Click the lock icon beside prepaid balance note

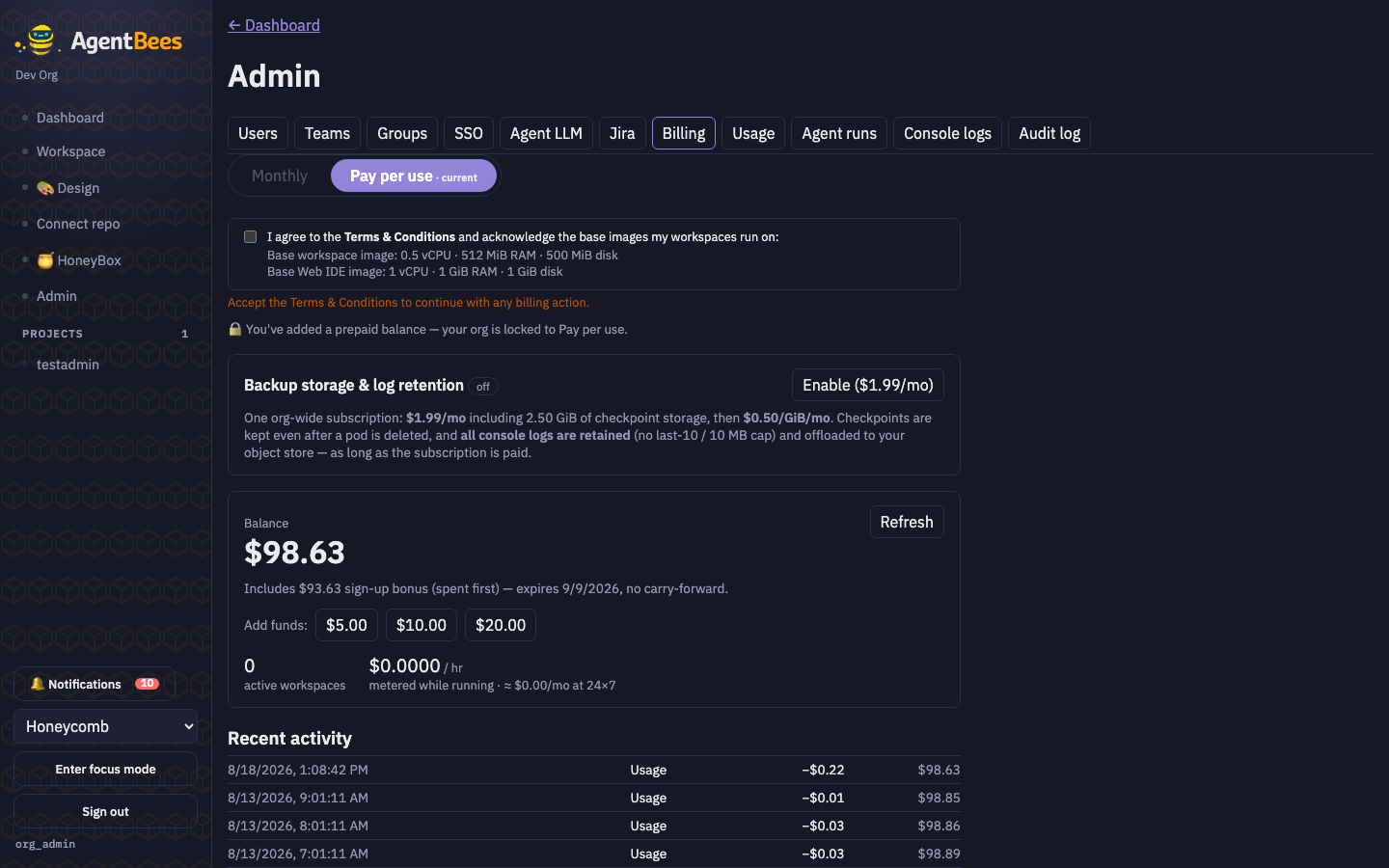[234, 329]
